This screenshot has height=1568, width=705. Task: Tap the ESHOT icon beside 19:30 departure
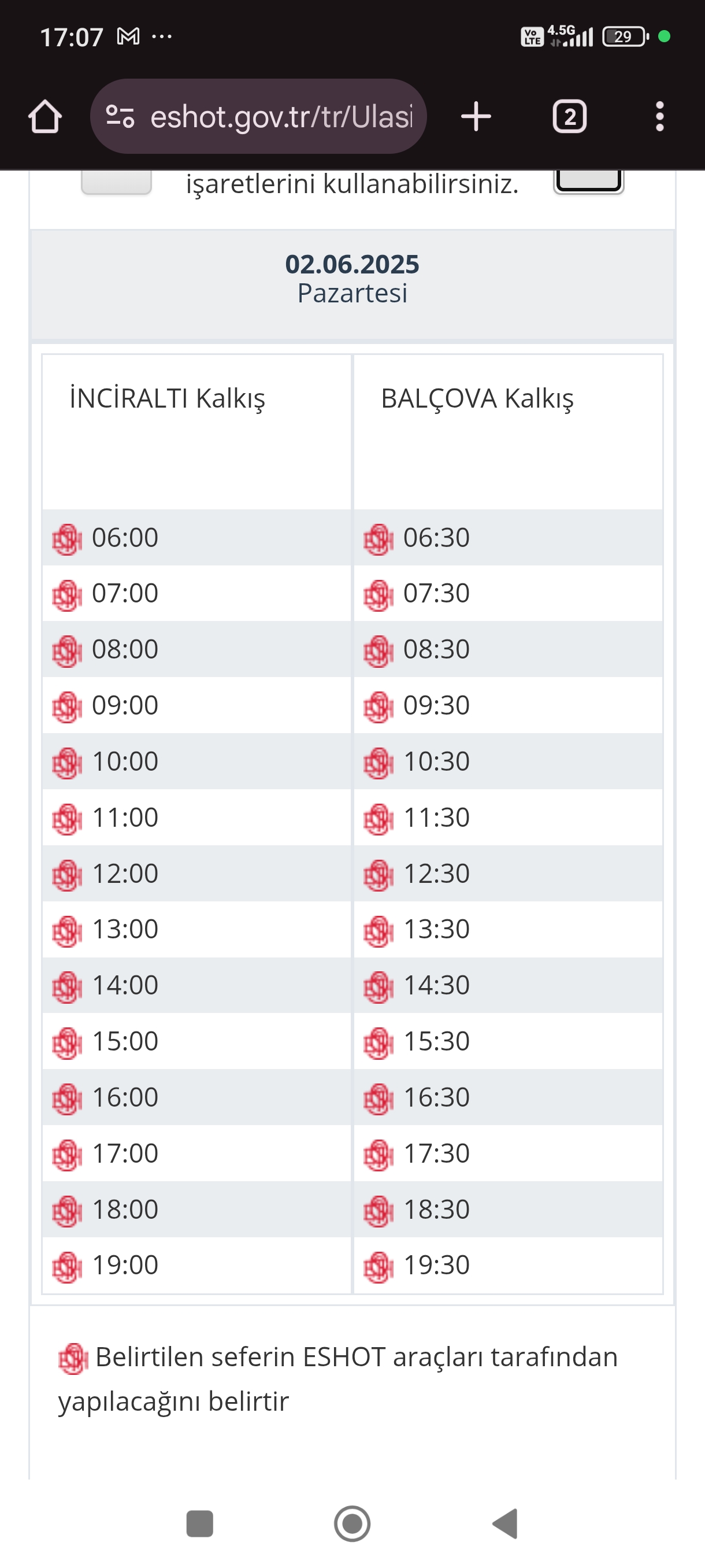(379, 1267)
